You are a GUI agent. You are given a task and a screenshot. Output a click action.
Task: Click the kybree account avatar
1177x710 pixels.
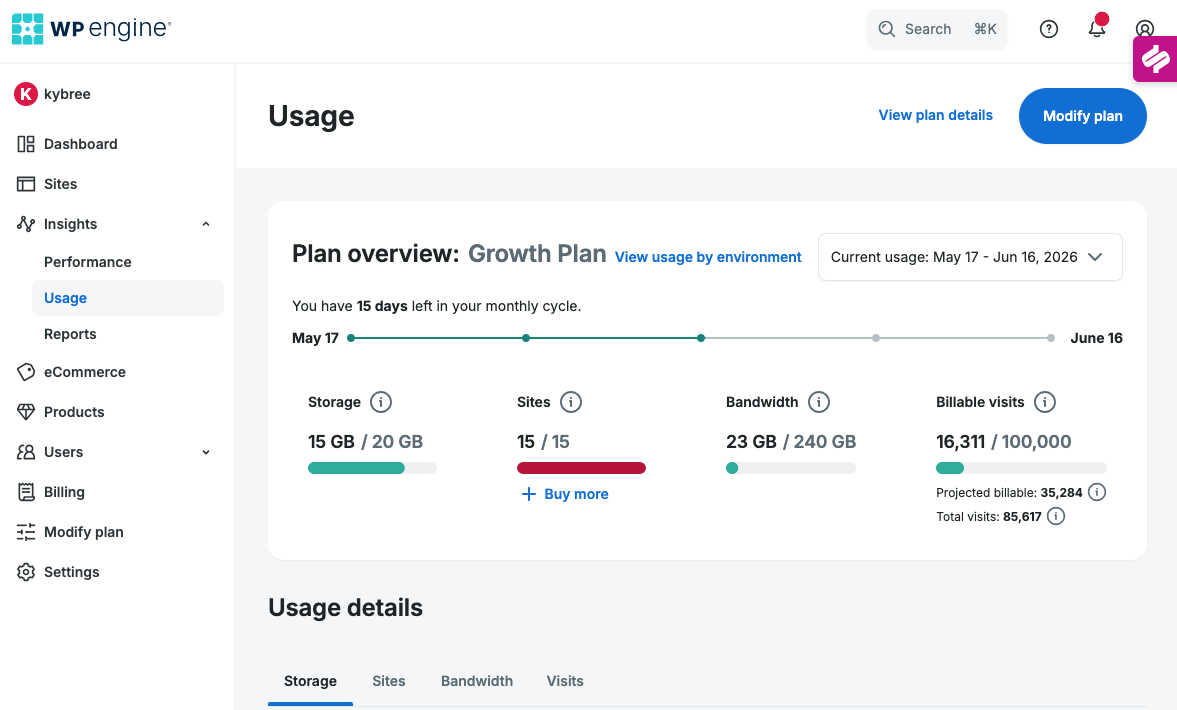point(26,94)
